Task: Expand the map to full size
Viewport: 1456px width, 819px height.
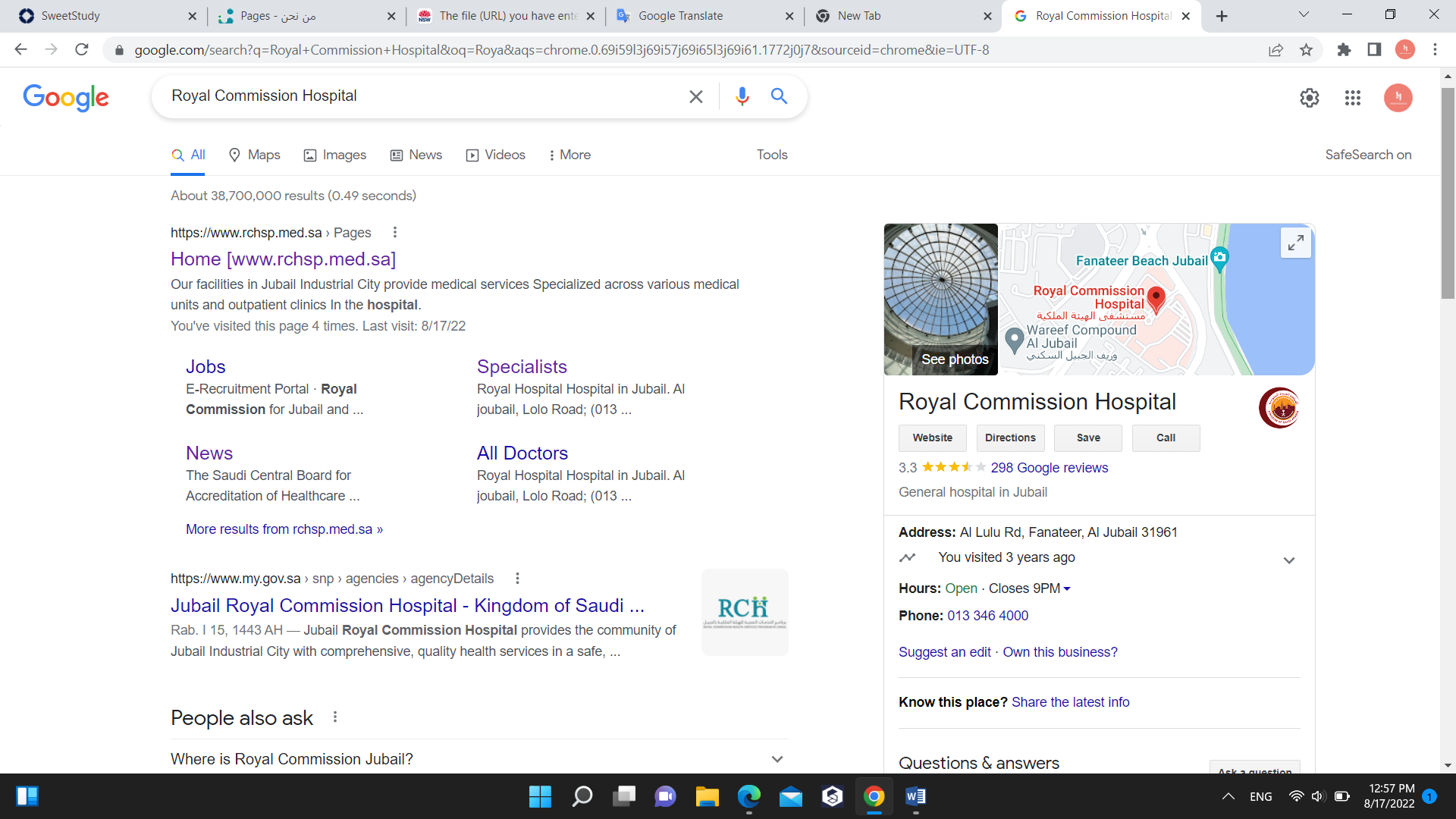Action: pos(1296,243)
